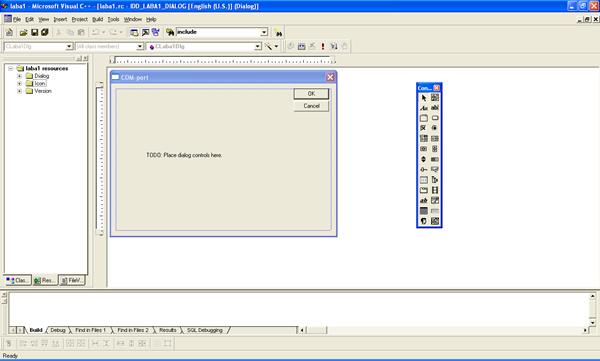Open the Project menu
This screenshot has height=361, width=600.
click(80, 19)
